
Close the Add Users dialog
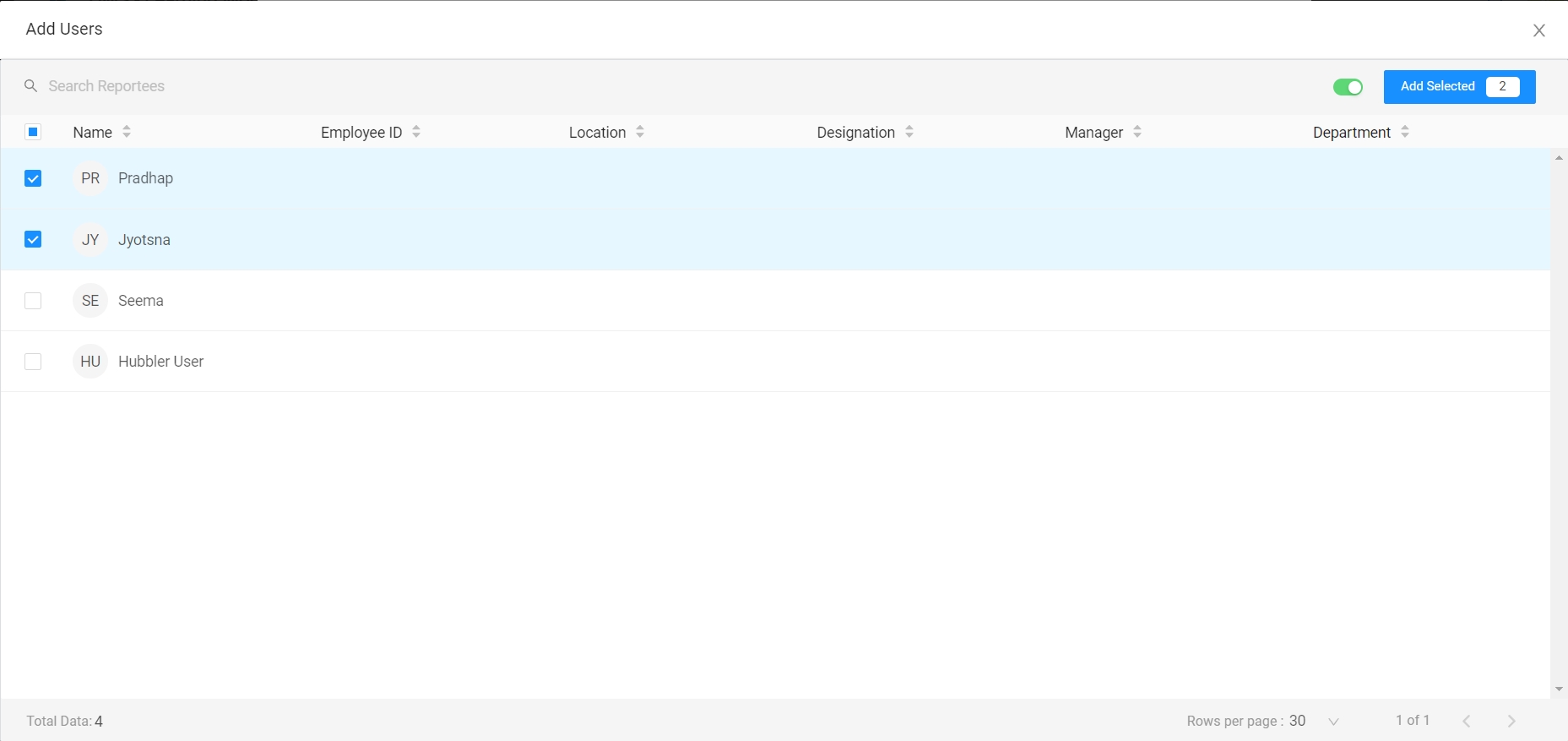(x=1539, y=30)
